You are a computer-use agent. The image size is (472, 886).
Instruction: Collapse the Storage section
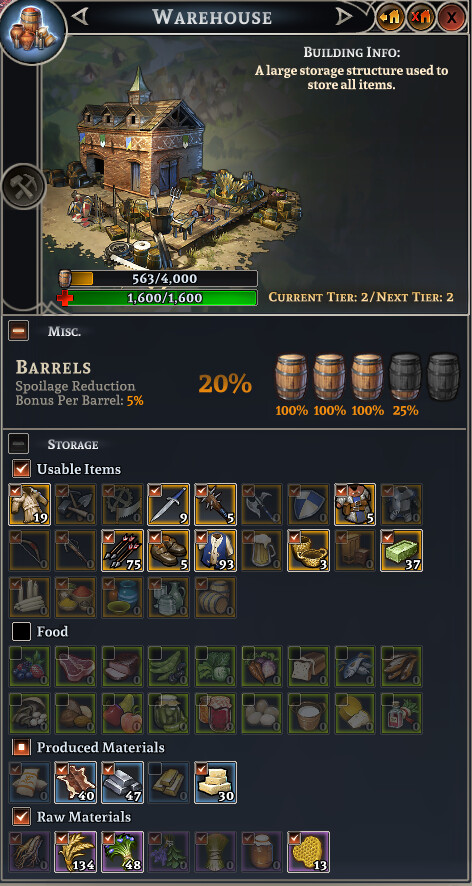click(x=18, y=444)
